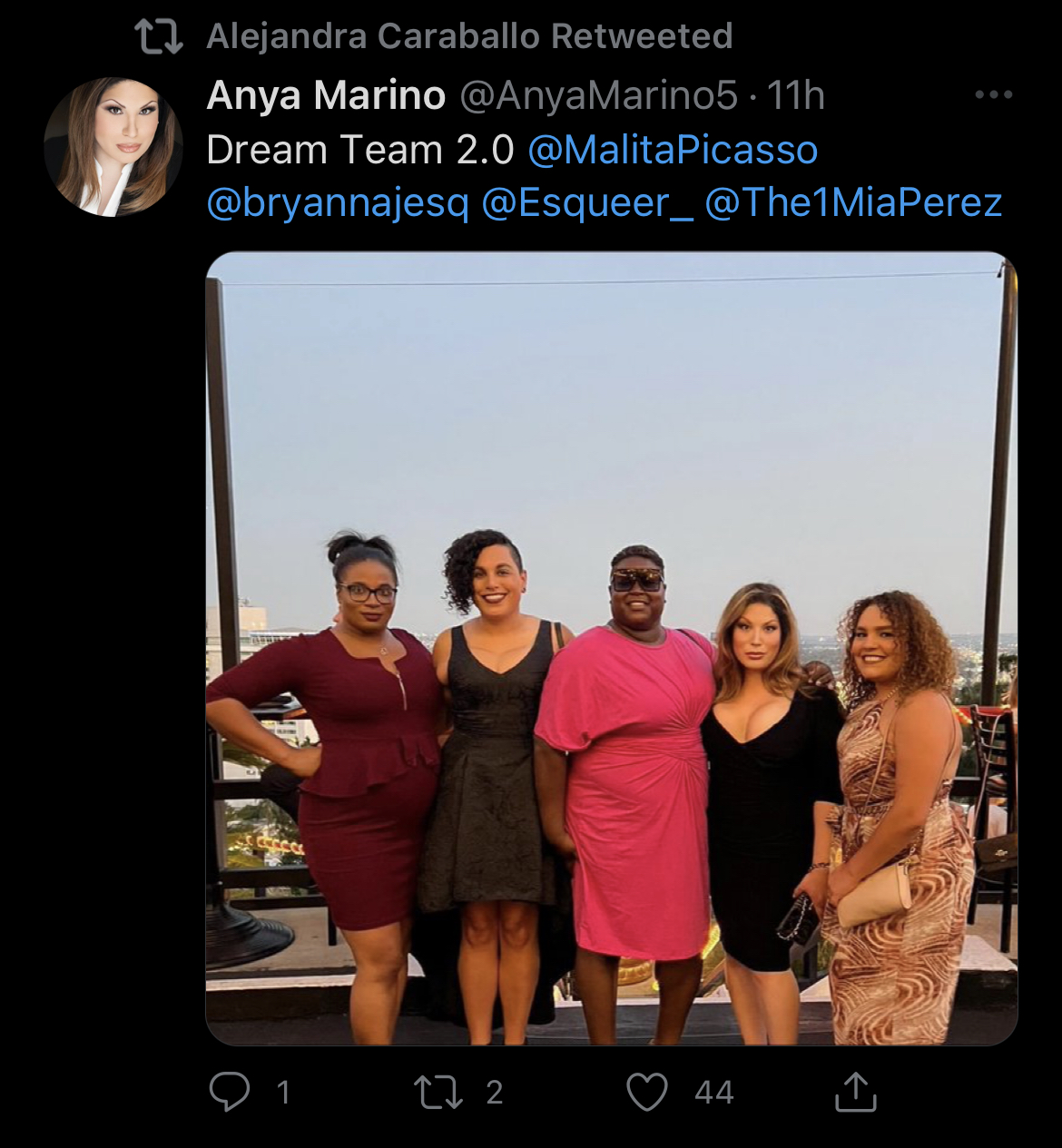Screen dimensions: 1062x1148
Task: Retweet using the arrows icon below photo
Action: pyautogui.click(x=438, y=1092)
